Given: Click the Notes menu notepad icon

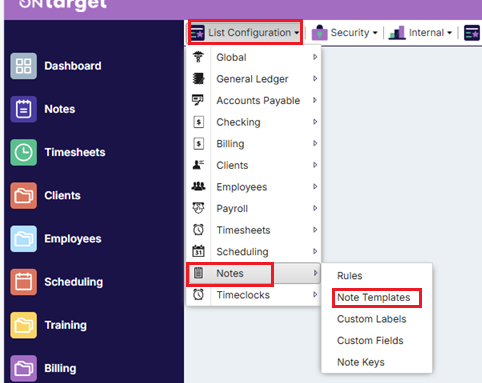Looking at the screenshot, I should point(198,273).
